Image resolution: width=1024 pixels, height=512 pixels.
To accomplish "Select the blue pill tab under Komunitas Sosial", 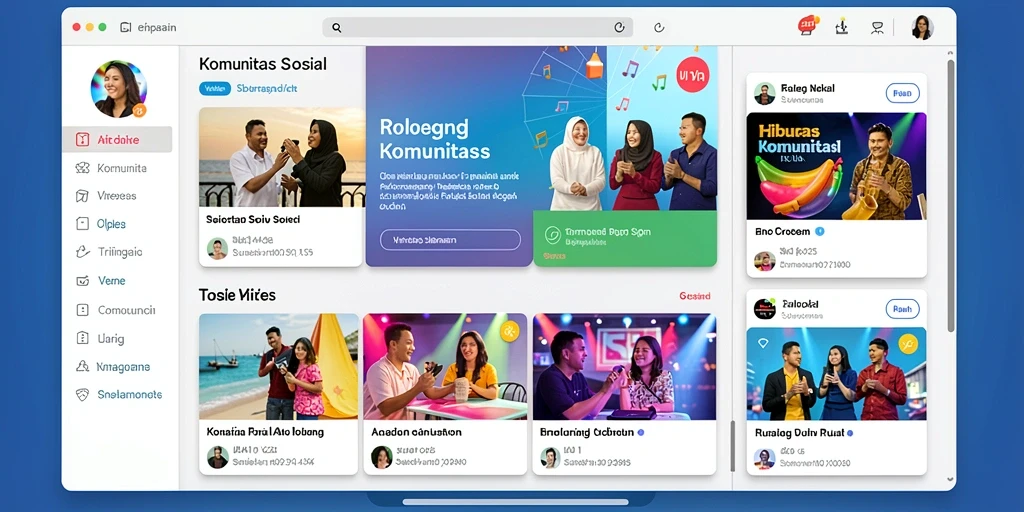I will [215, 88].
